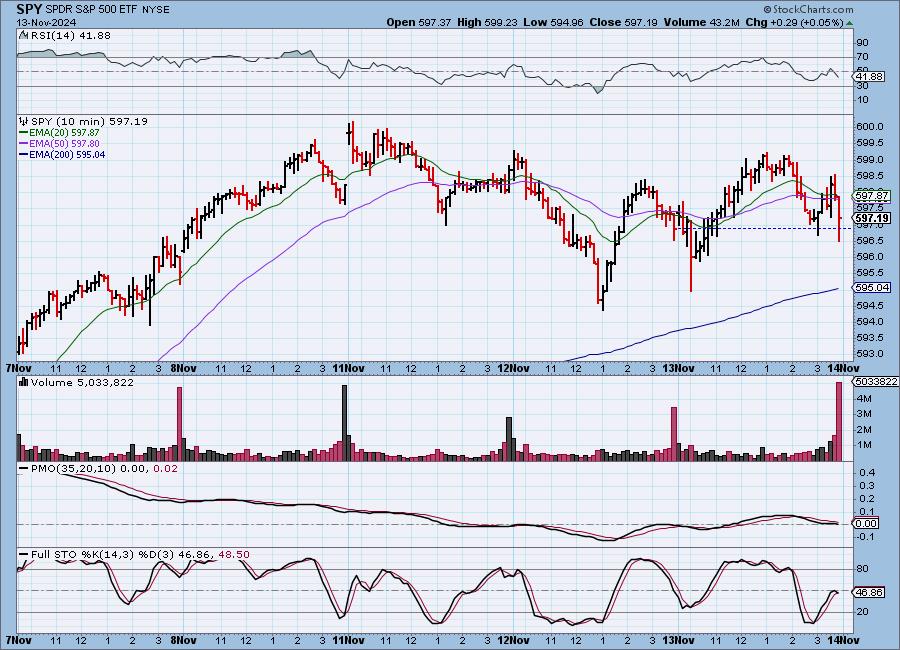Image resolution: width=900 pixels, height=650 pixels.
Task: Click the 41.88 RSI value tag on axis
Action: click(x=869, y=76)
